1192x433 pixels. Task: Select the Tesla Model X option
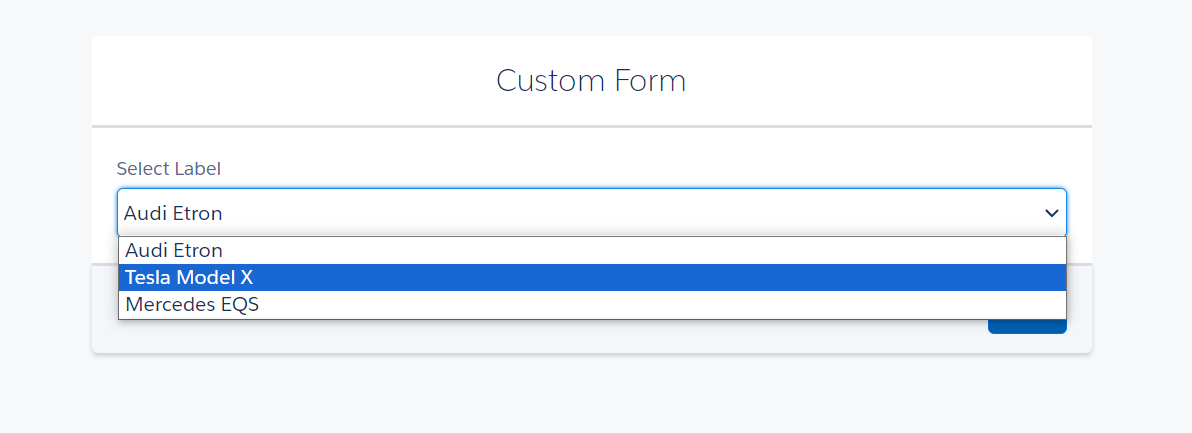click(190, 278)
